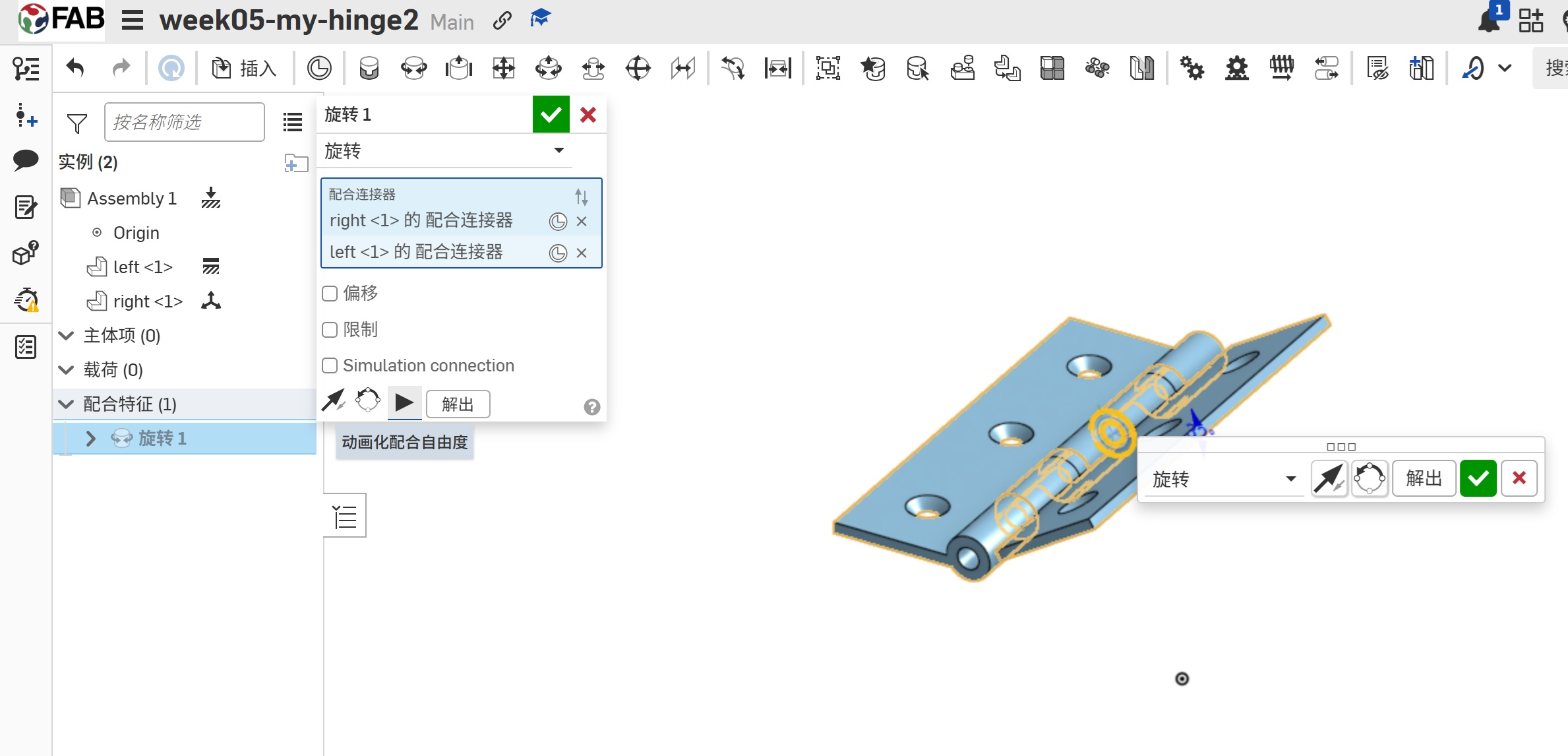Select left <1> in instance tree

point(142,267)
